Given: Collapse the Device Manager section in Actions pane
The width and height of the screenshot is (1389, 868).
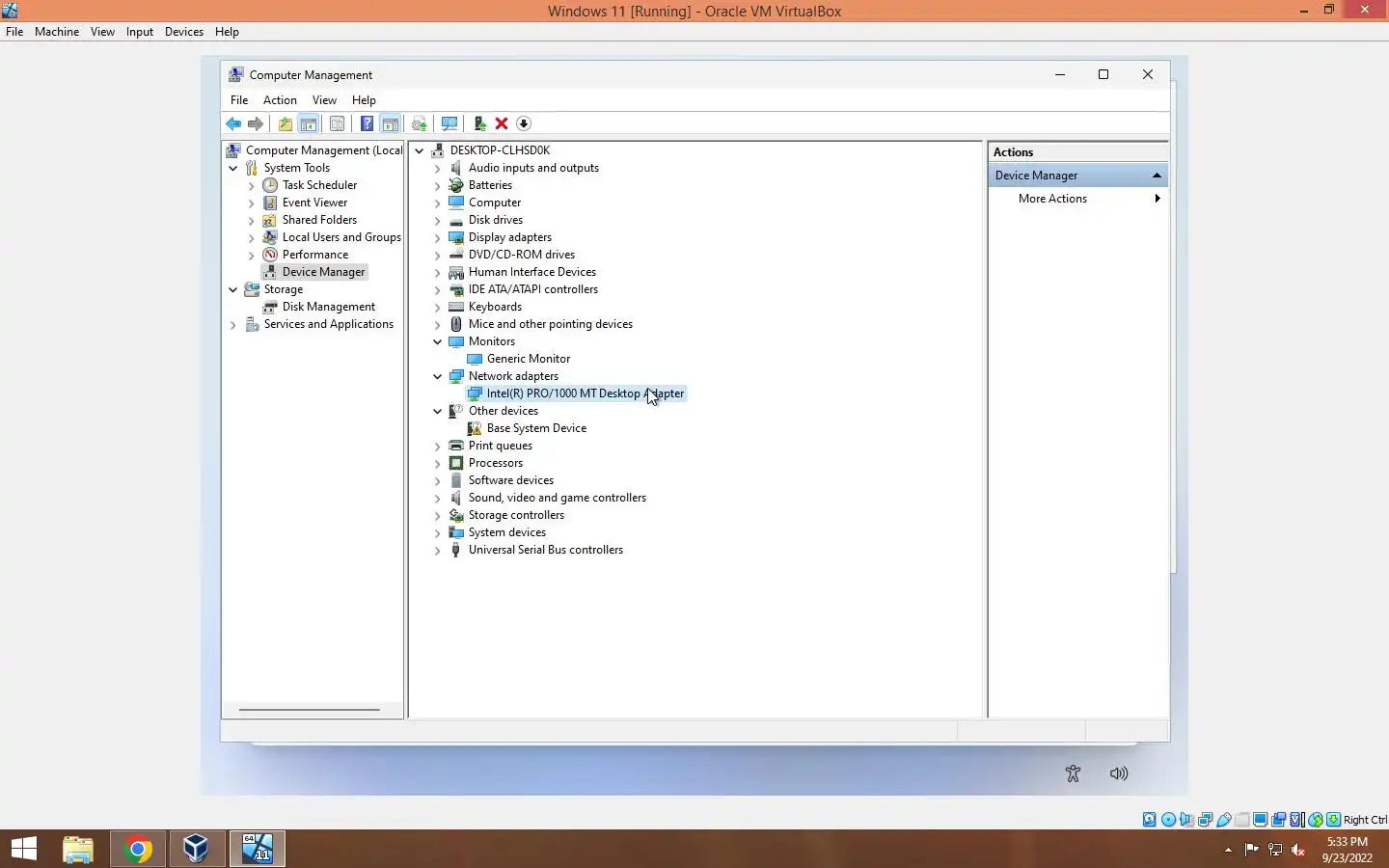Looking at the screenshot, I should [x=1157, y=176].
